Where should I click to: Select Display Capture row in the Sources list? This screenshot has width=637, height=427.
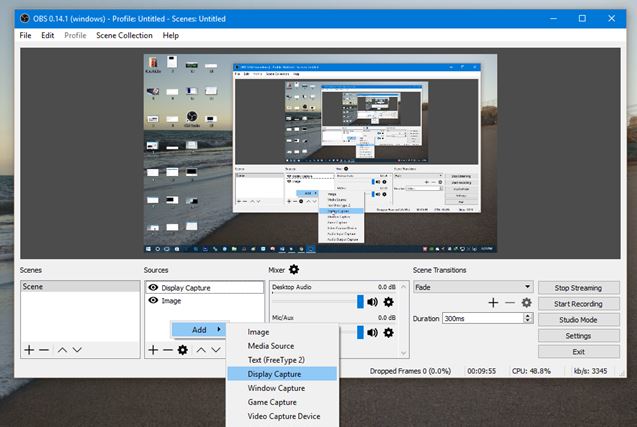[204, 287]
